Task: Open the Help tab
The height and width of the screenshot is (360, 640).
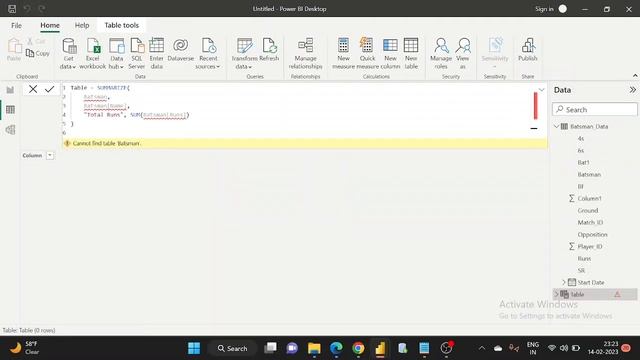Action: tap(82, 25)
